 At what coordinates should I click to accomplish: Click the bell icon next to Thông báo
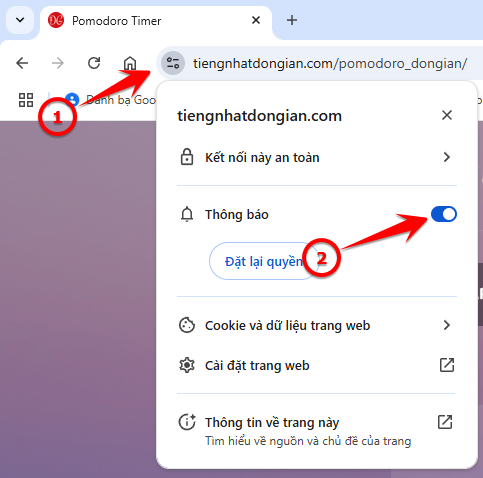tap(187, 214)
